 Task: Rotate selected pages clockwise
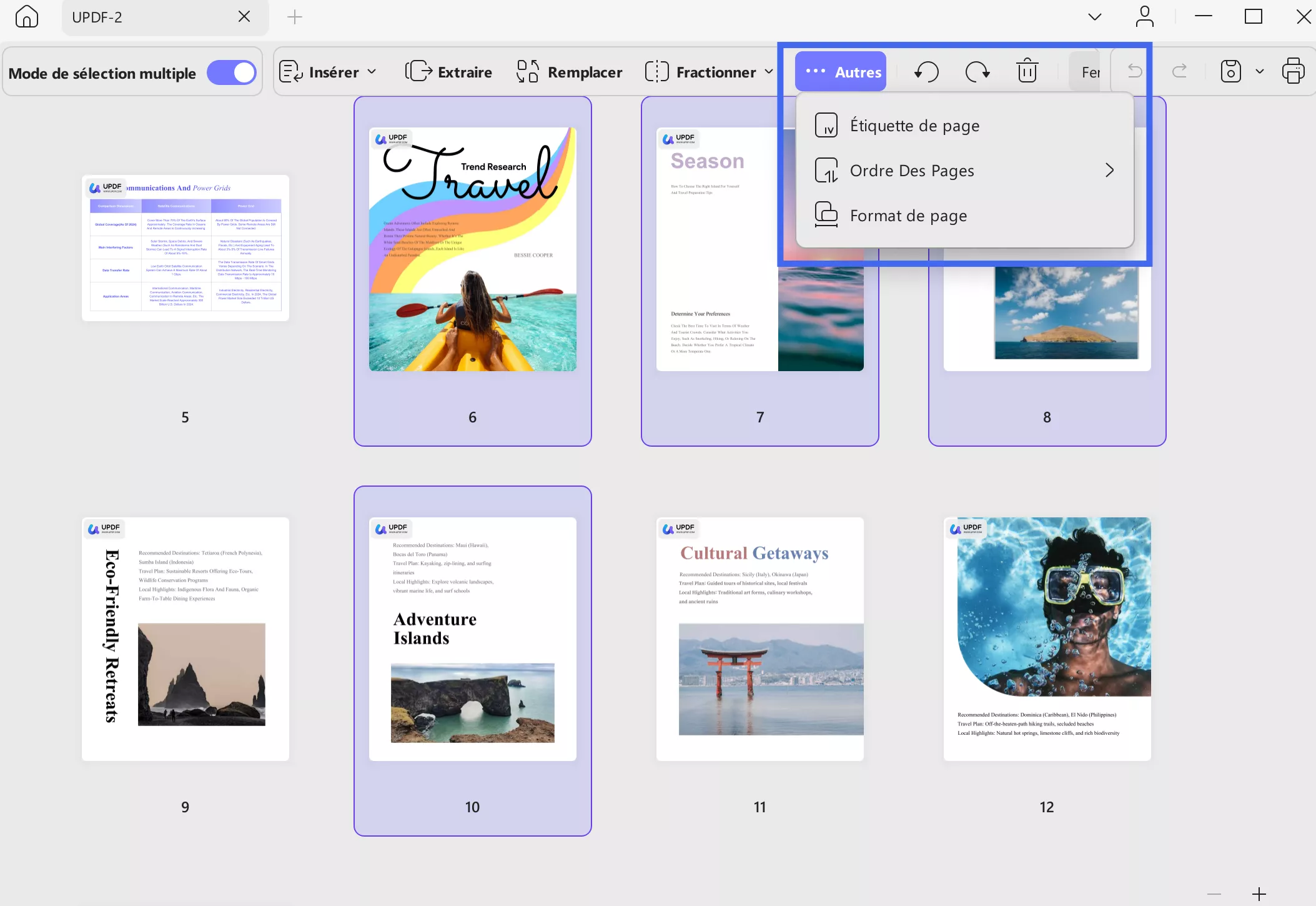tap(977, 72)
